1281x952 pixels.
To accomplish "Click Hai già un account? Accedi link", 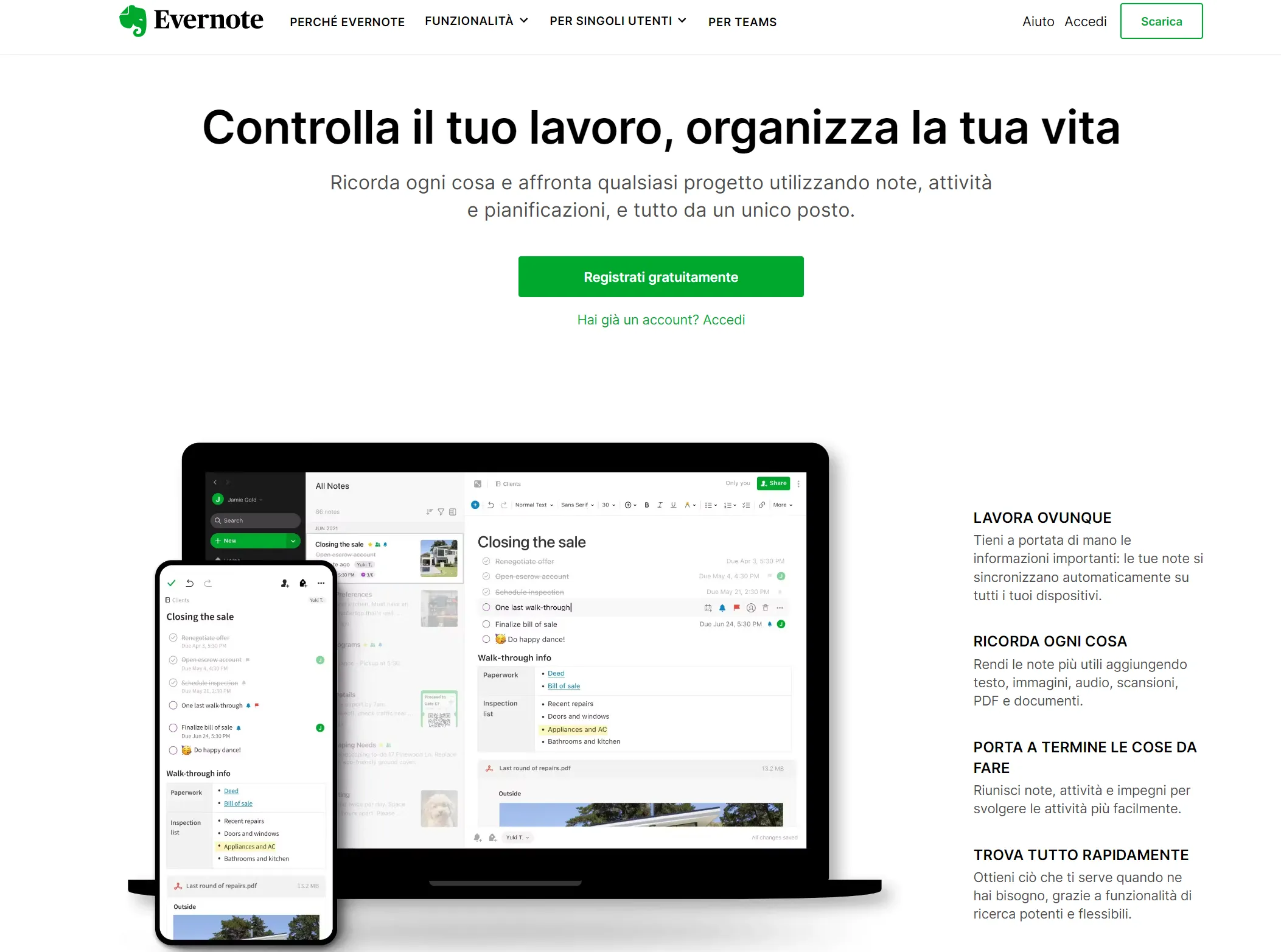I will tap(660, 319).
